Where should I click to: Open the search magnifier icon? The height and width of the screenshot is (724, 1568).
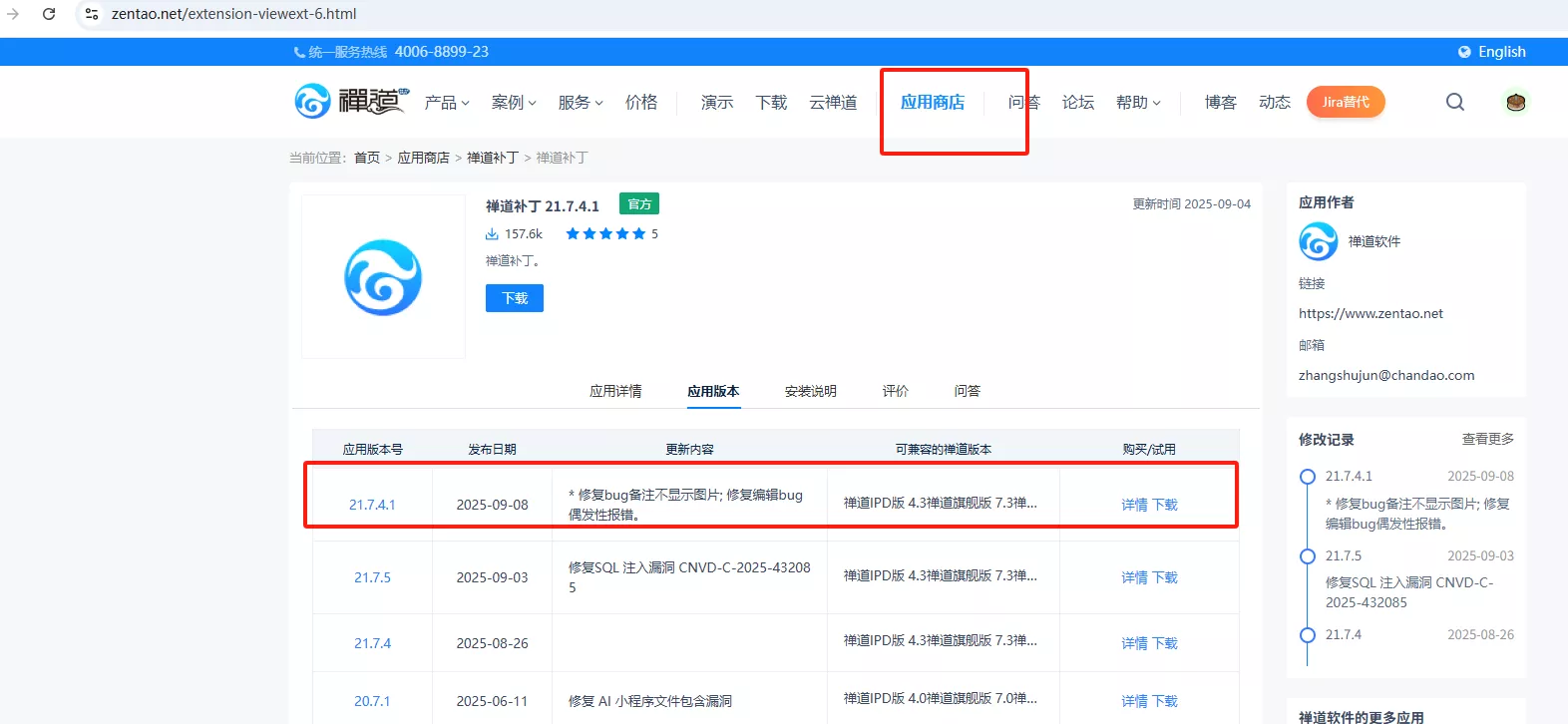point(1455,102)
